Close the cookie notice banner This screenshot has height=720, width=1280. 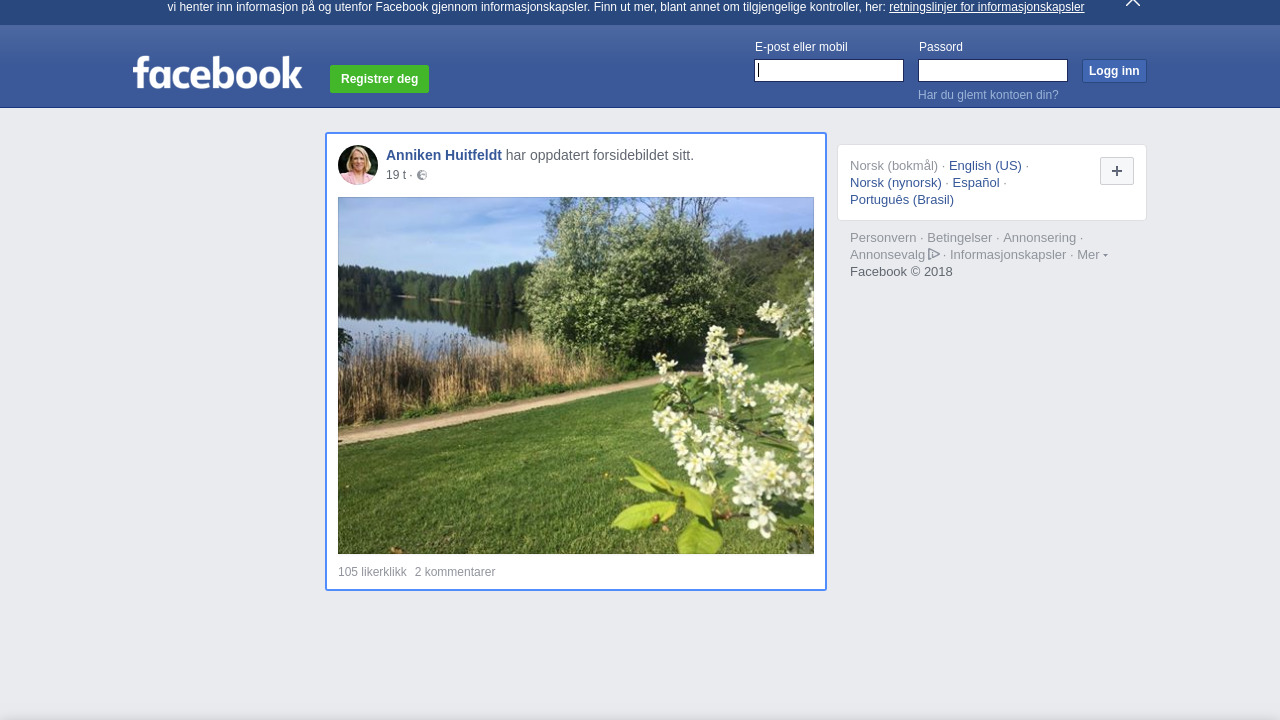pyautogui.click(x=1132, y=3)
